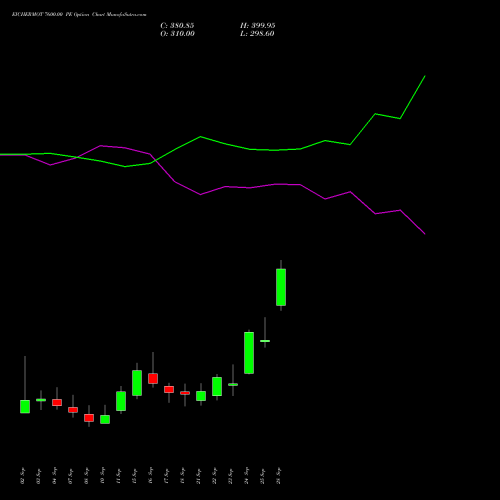Viewport: 500px width, 500px height.
Task: Click the 02 Sep date label
Action: (22, 476)
